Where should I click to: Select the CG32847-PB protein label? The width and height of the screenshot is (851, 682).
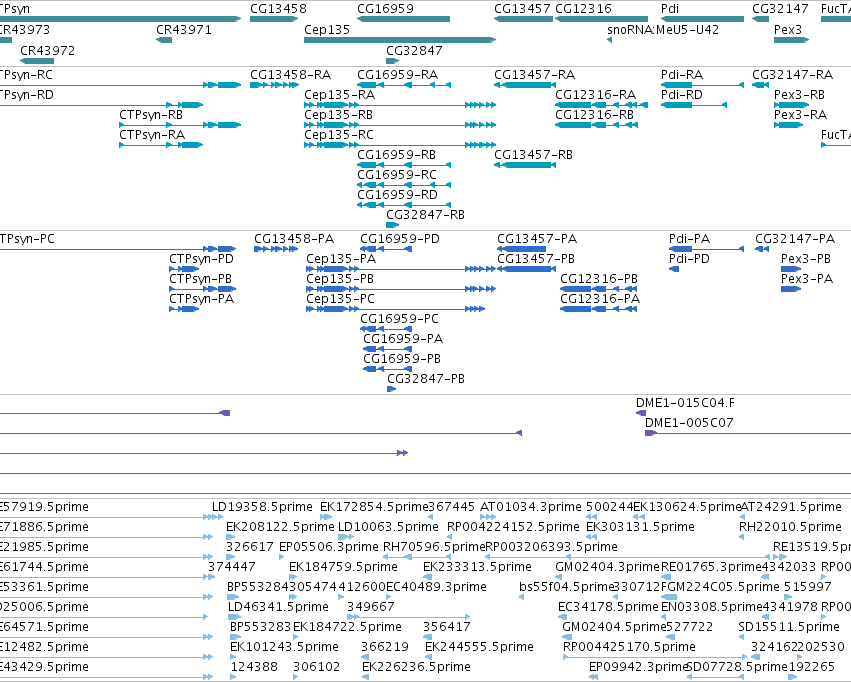pyautogui.click(x=426, y=379)
